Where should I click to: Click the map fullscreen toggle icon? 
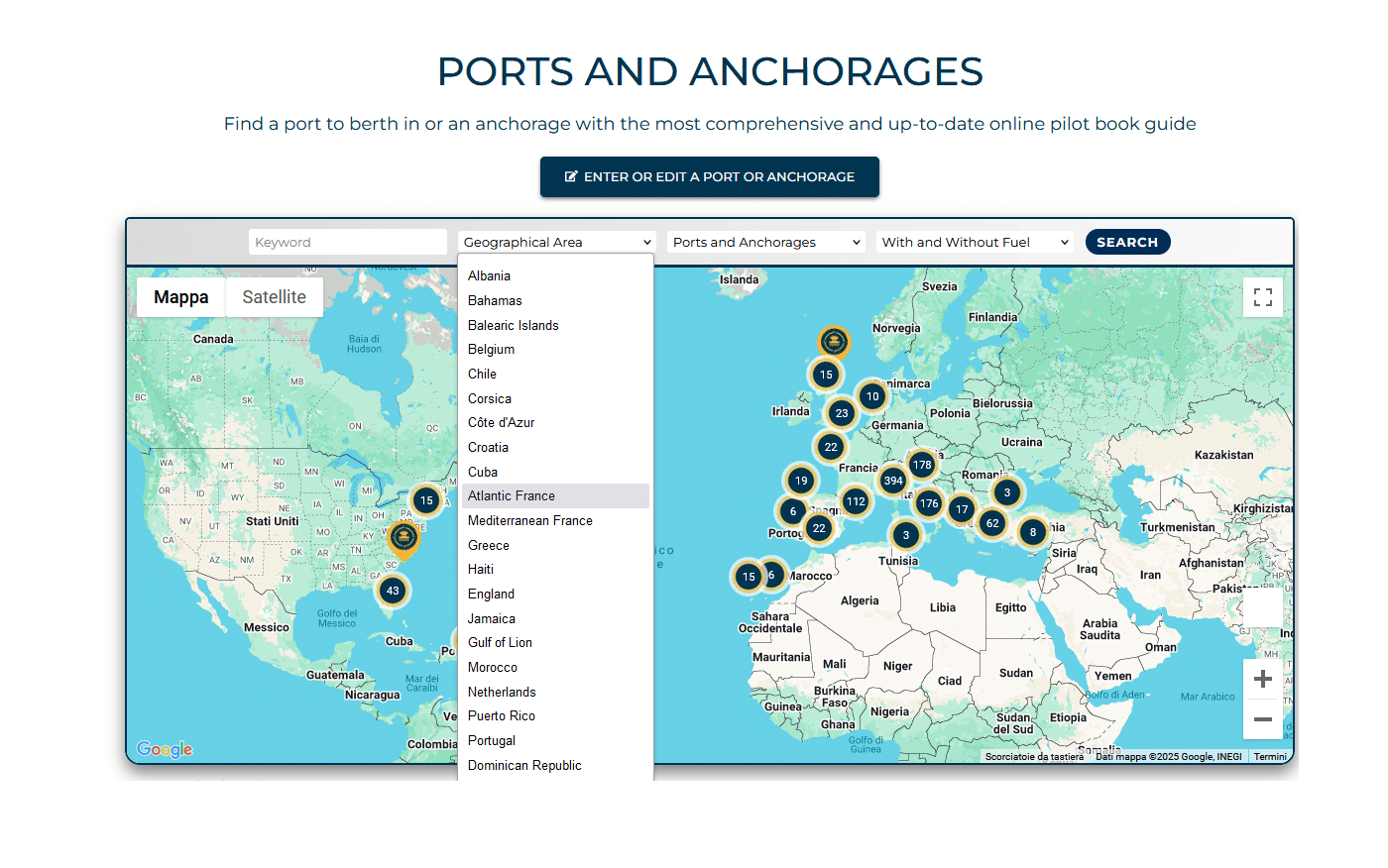(1262, 297)
